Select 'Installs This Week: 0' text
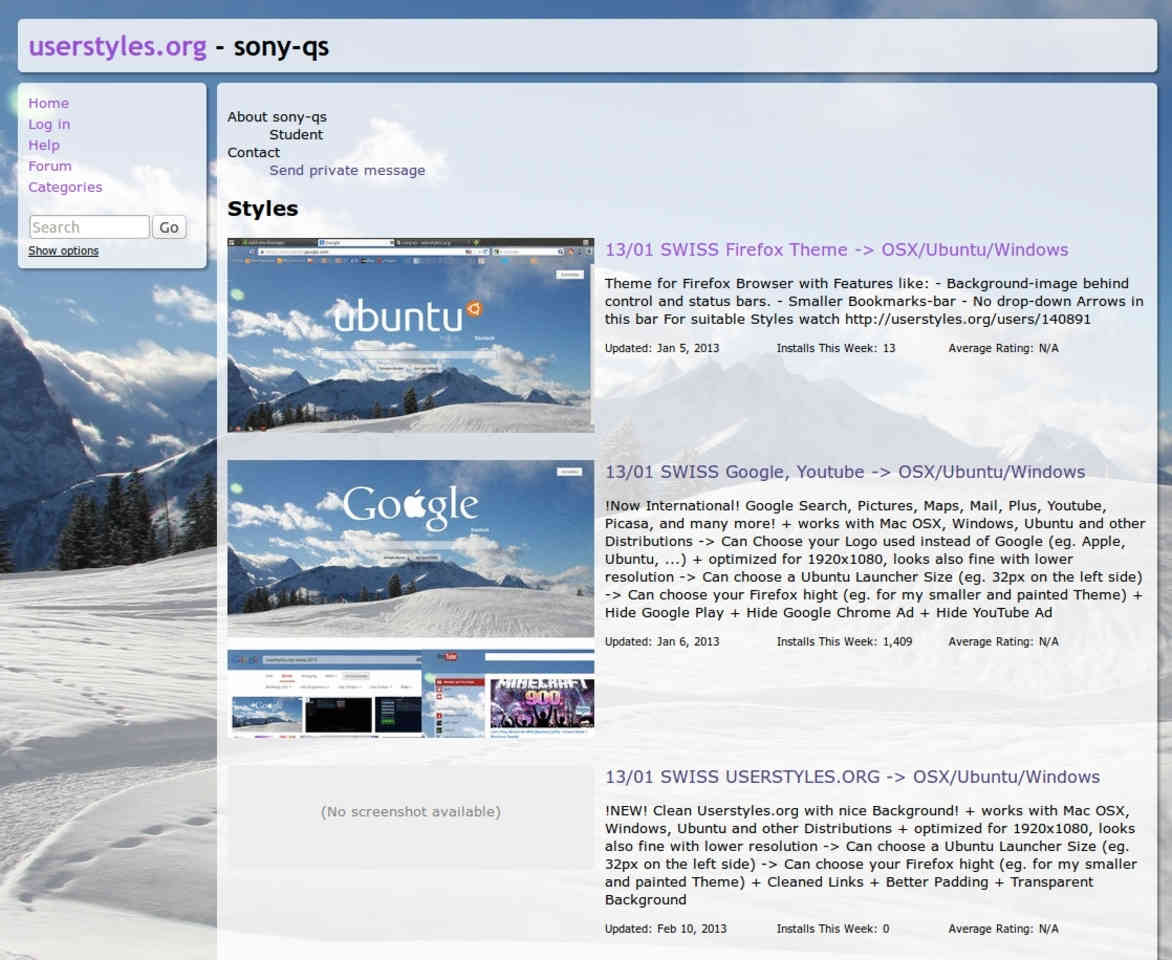Viewport: 1172px width, 960px height. 833,929
